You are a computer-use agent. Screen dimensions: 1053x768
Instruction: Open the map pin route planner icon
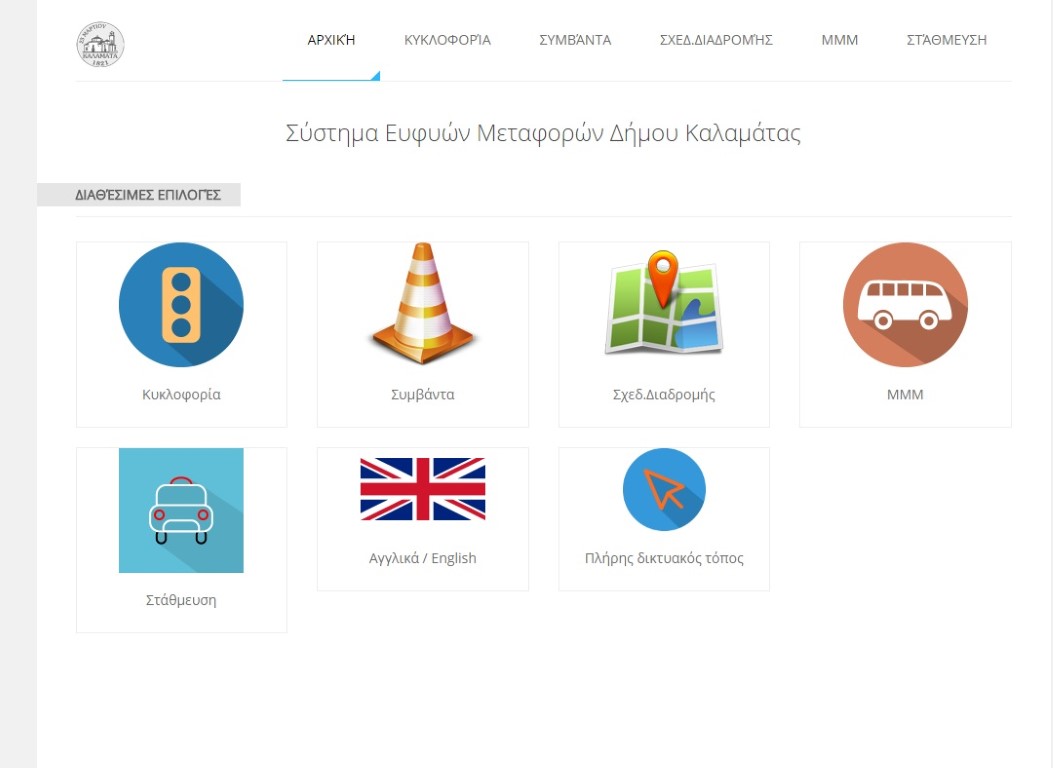pyautogui.click(x=663, y=302)
